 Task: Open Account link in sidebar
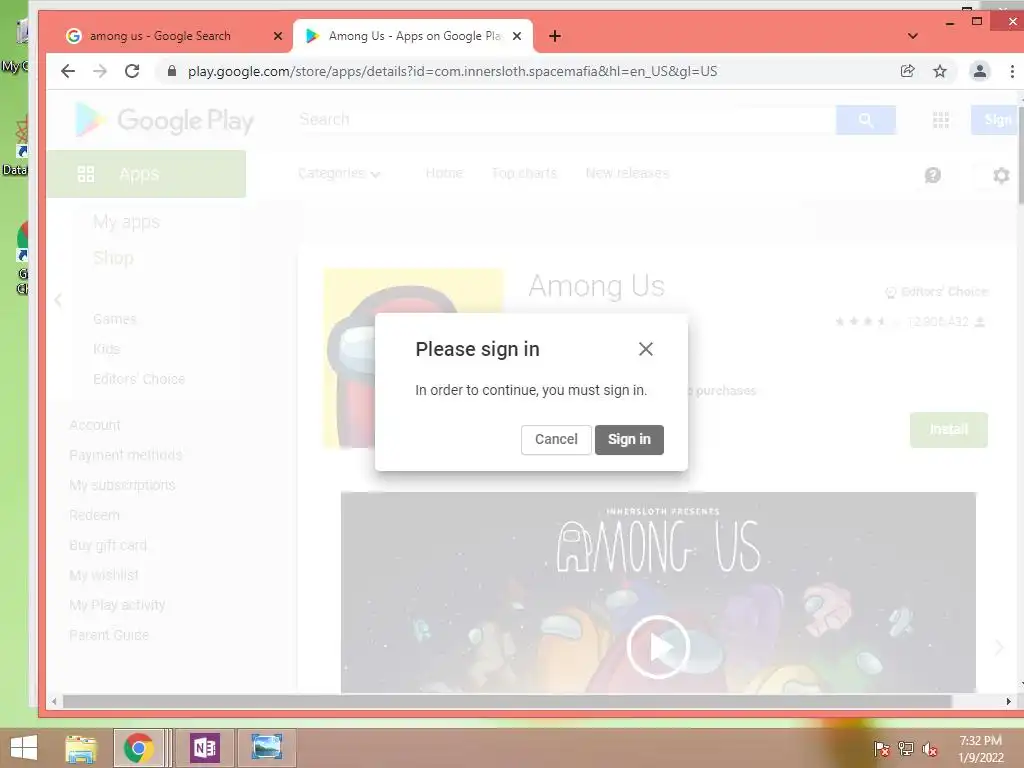tap(95, 425)
